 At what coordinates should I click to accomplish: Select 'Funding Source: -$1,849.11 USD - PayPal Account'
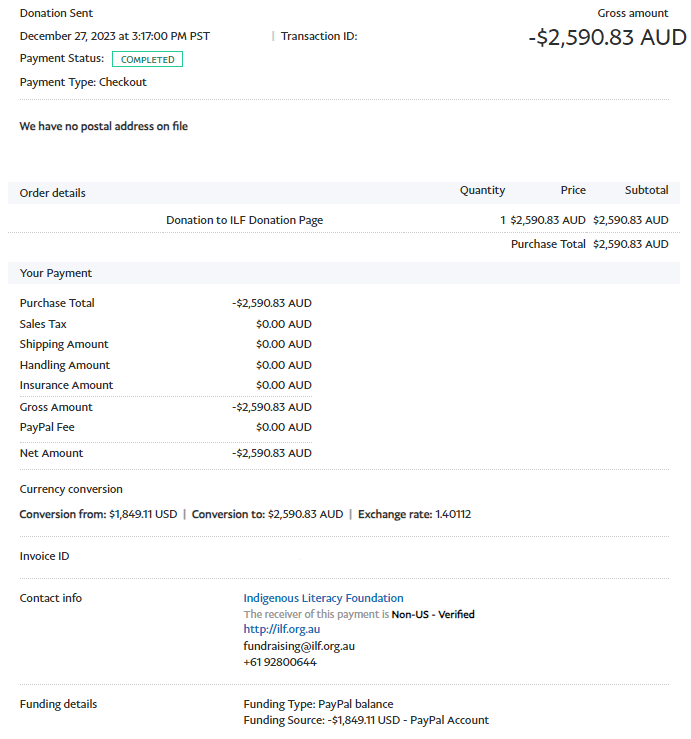coord(366,720)
